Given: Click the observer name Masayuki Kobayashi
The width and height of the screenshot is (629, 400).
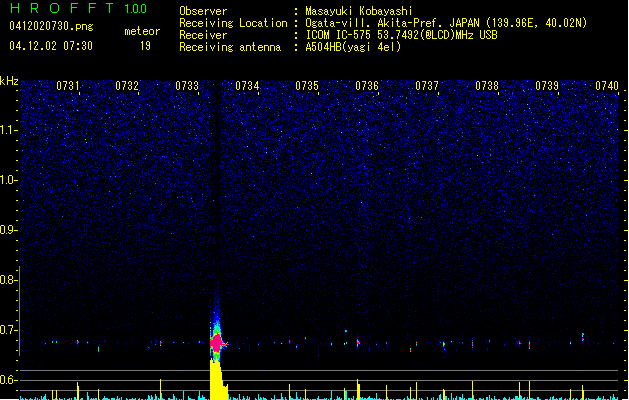Looking at the screenshot, I should pyautogui.click(x=359, y=11).
